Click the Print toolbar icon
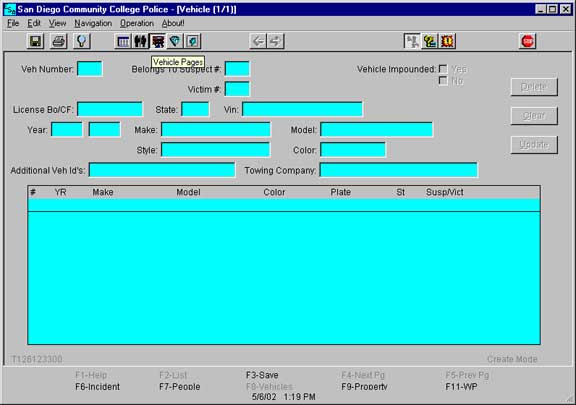576x405 pixels. point(58,41)
